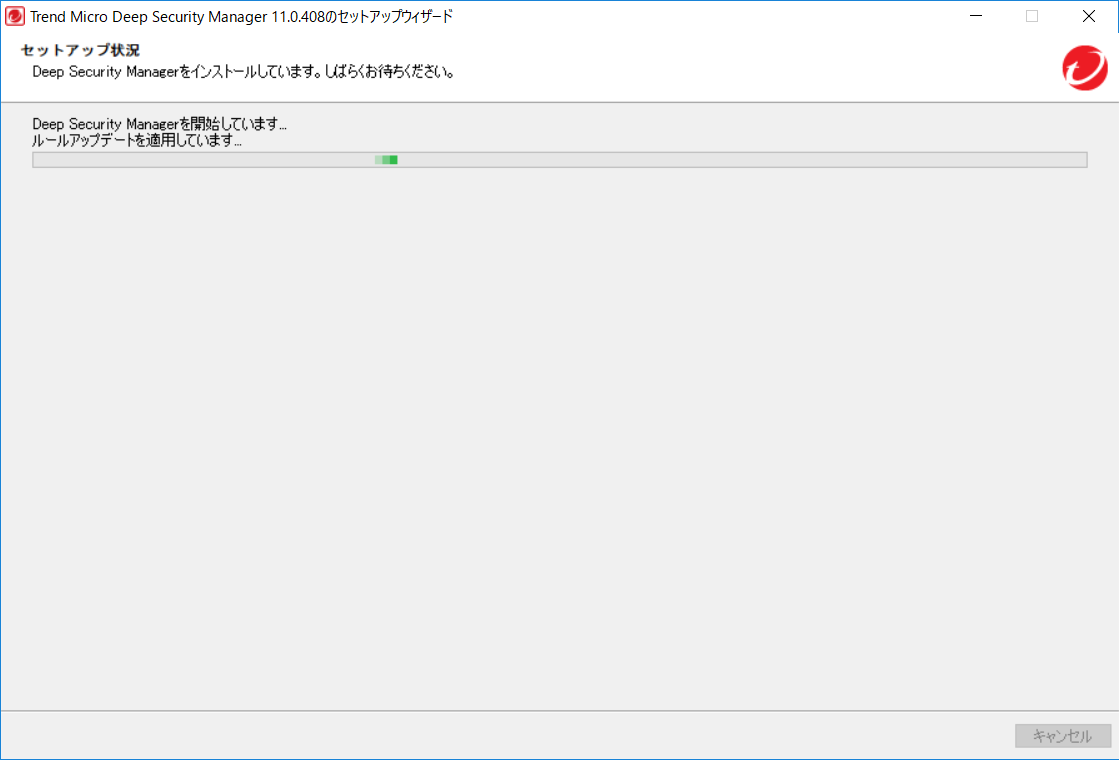Minimize the setup wizard window
Screen dimensions: 1119x760
[x=976, y=16]
